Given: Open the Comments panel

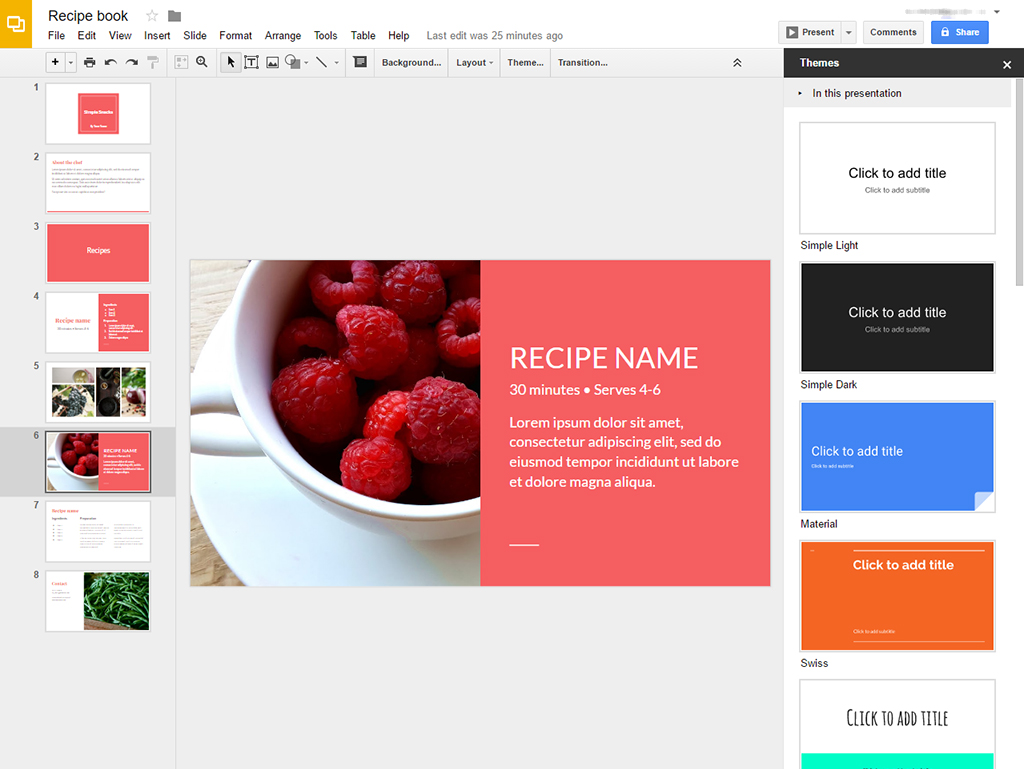Looking at the screenshot, I should coord(893,32).
